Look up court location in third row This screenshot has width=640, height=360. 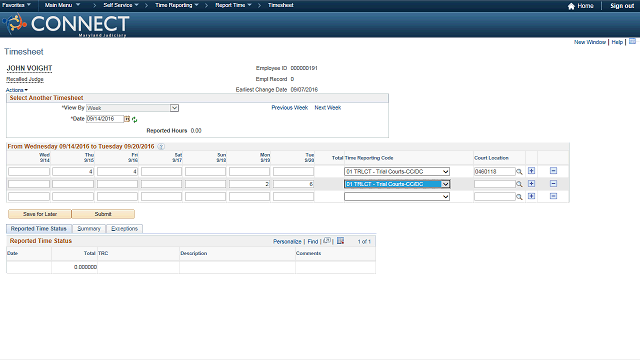coord(519,197)
